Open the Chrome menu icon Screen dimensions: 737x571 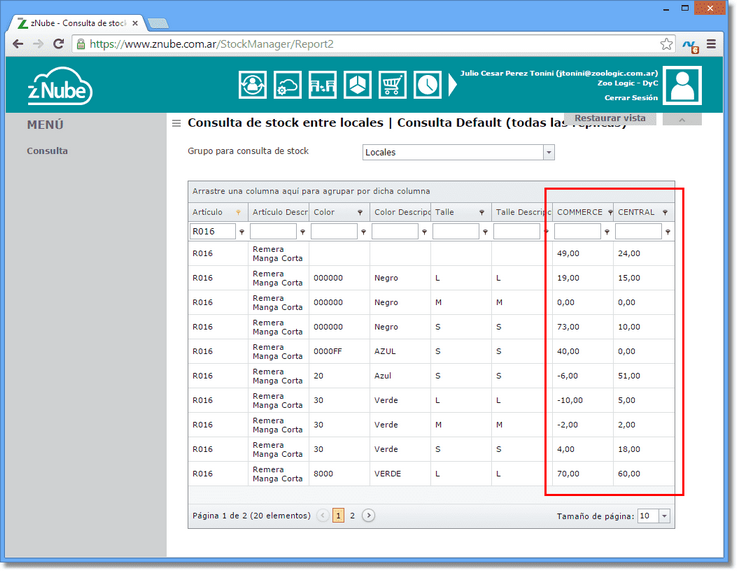711,44
